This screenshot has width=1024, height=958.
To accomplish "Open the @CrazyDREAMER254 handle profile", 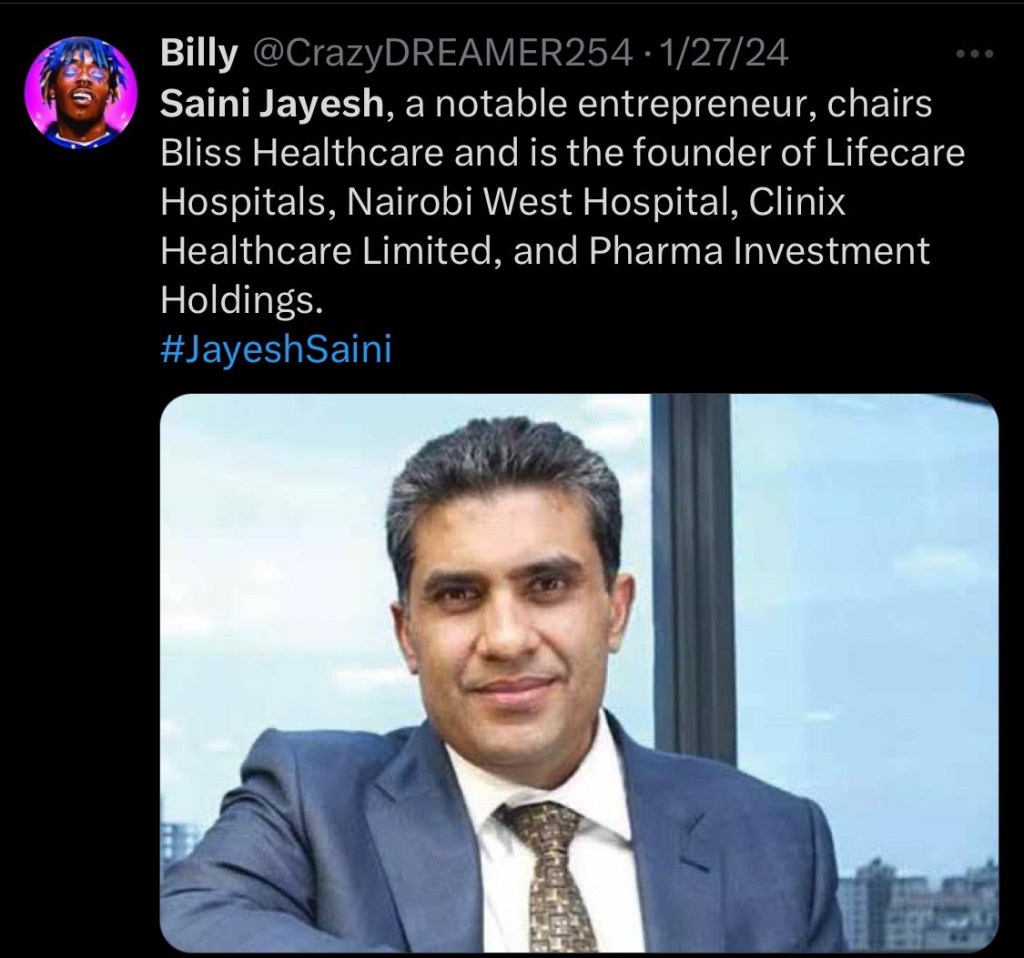I will click(x=442, y=54).
